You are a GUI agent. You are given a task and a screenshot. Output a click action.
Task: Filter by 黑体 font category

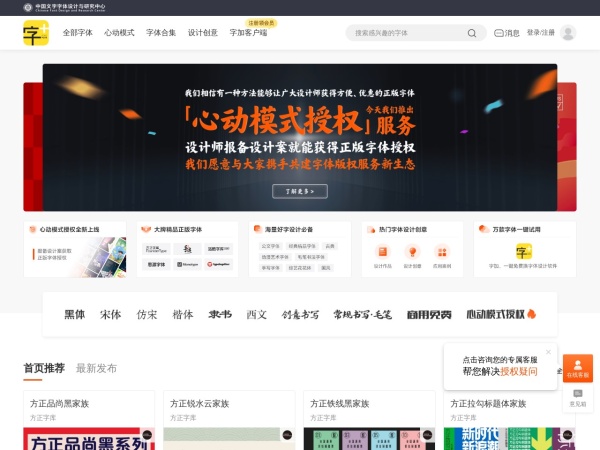75,314
